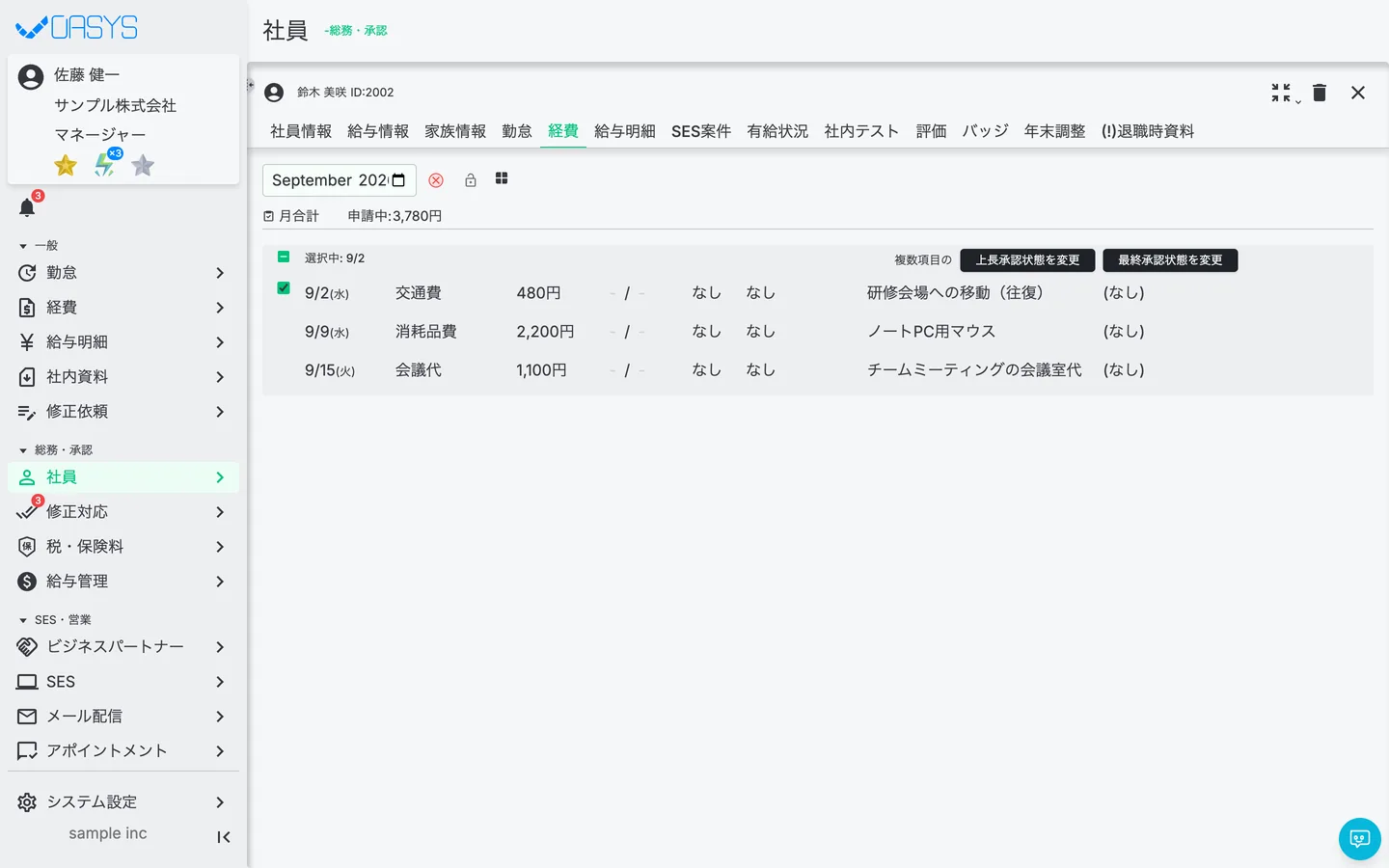Open the notifications bell
1389x868 pixels.
tap(27, 207)
